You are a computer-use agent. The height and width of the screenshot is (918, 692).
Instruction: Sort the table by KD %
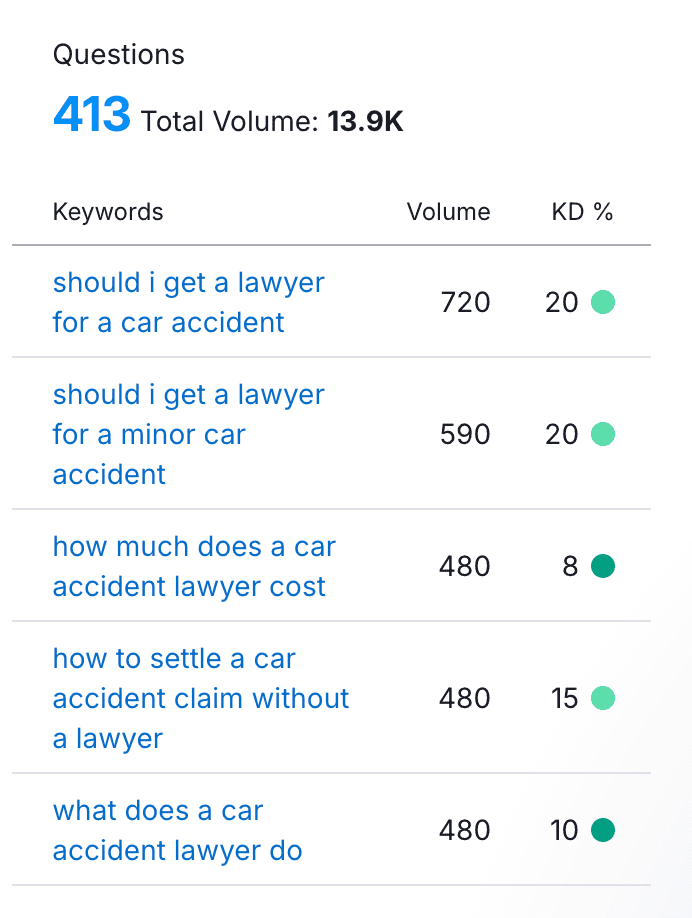pyautogui.click(x=582, y=212)
